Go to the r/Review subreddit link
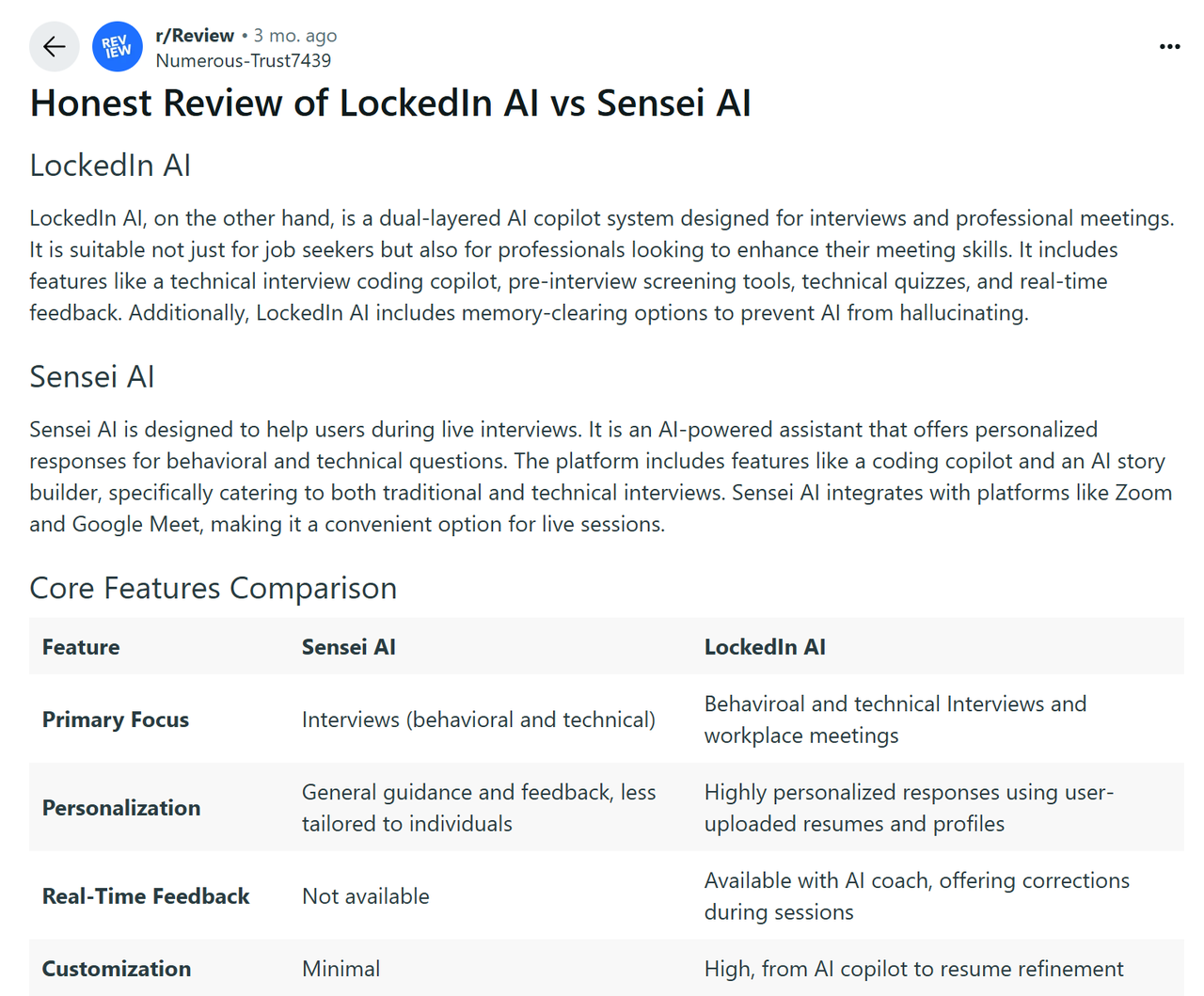 (x=195, y=36)
